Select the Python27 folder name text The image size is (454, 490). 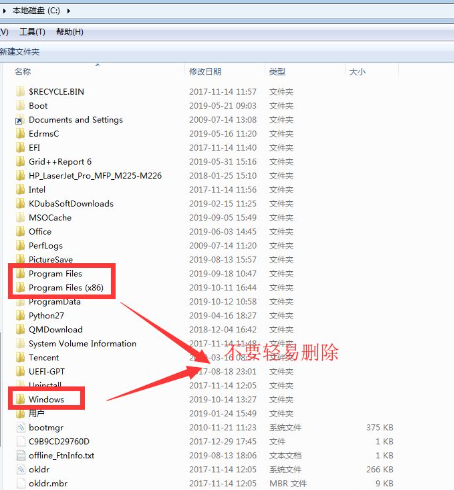pyautogui.click(x=46, y=315)
